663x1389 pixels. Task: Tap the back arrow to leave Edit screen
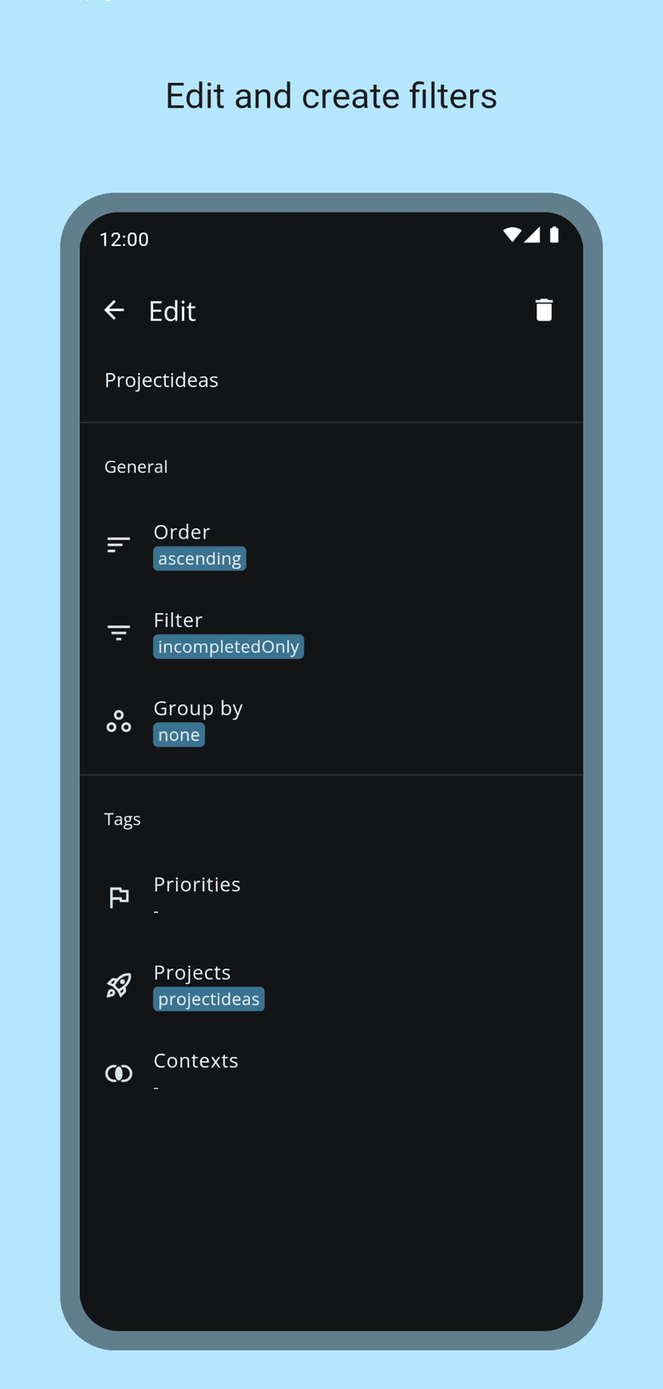pyautogui.click(x=113, y=310)
